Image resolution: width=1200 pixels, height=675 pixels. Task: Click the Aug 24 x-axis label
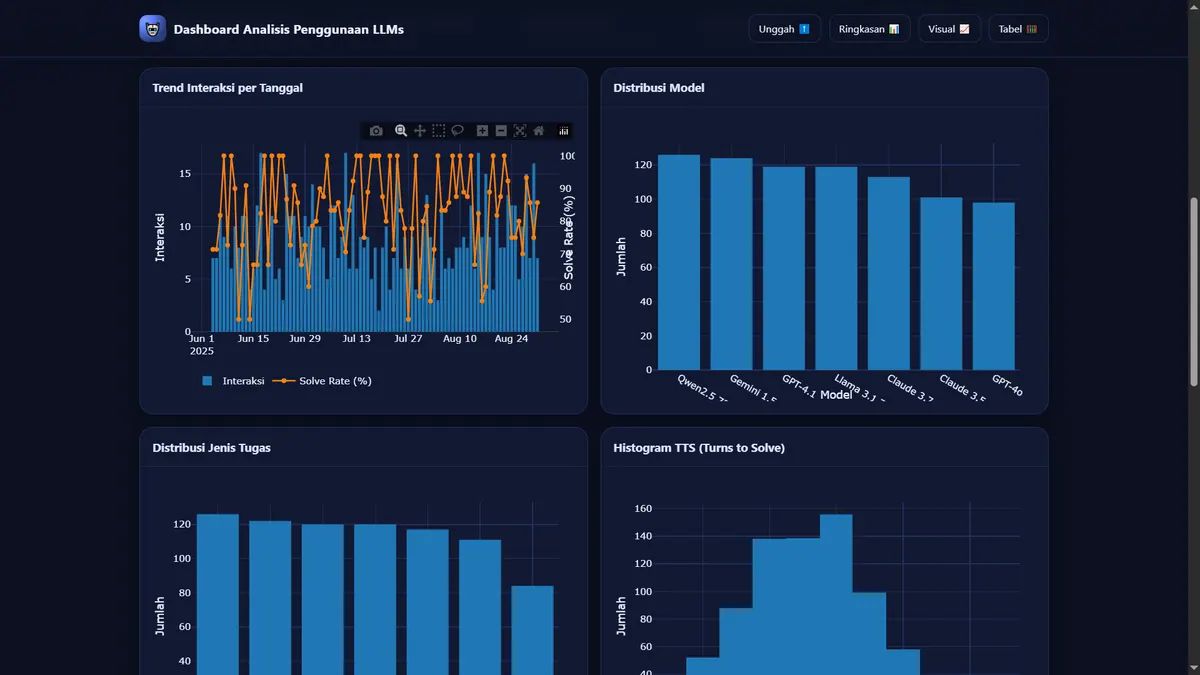point(511,339)
